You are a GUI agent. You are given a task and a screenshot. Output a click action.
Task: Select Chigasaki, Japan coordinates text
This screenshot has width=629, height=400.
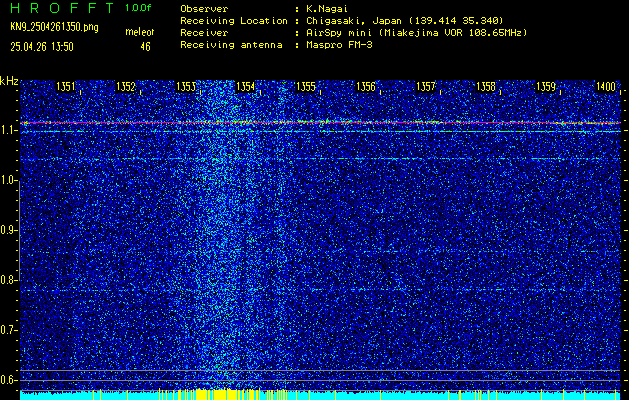[x=405, y=20]
